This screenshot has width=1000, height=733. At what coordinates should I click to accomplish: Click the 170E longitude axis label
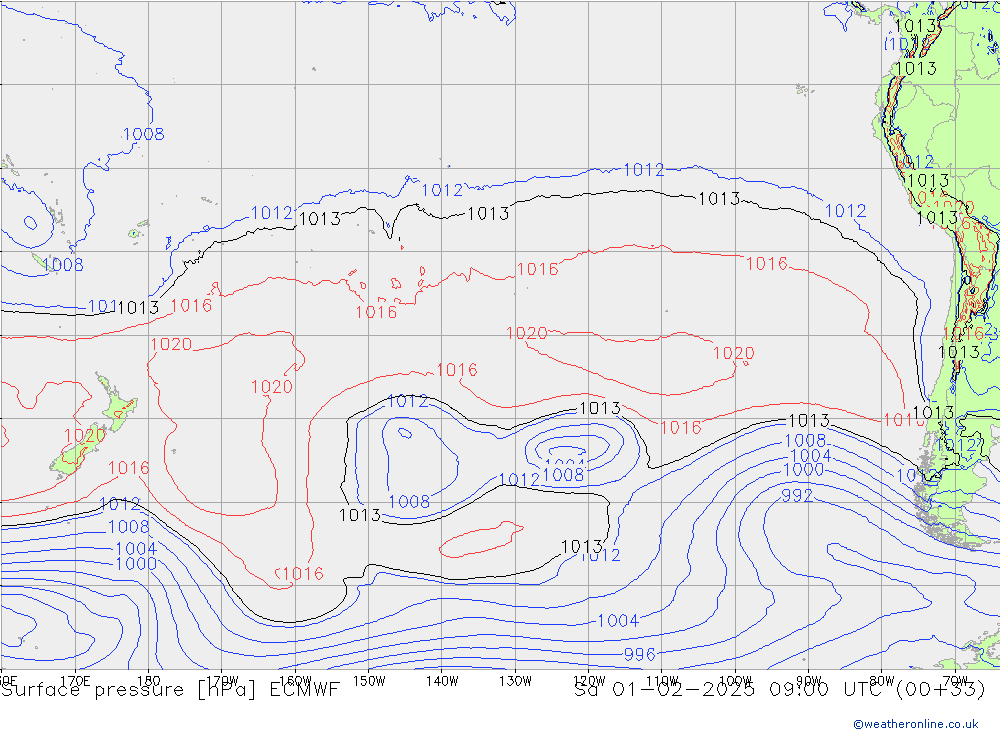coord(76,680)
